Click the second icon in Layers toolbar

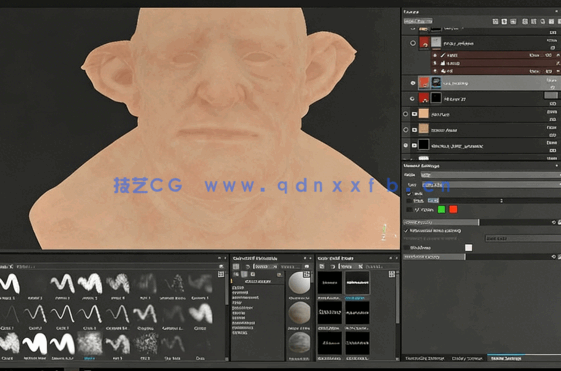(504, 21)
